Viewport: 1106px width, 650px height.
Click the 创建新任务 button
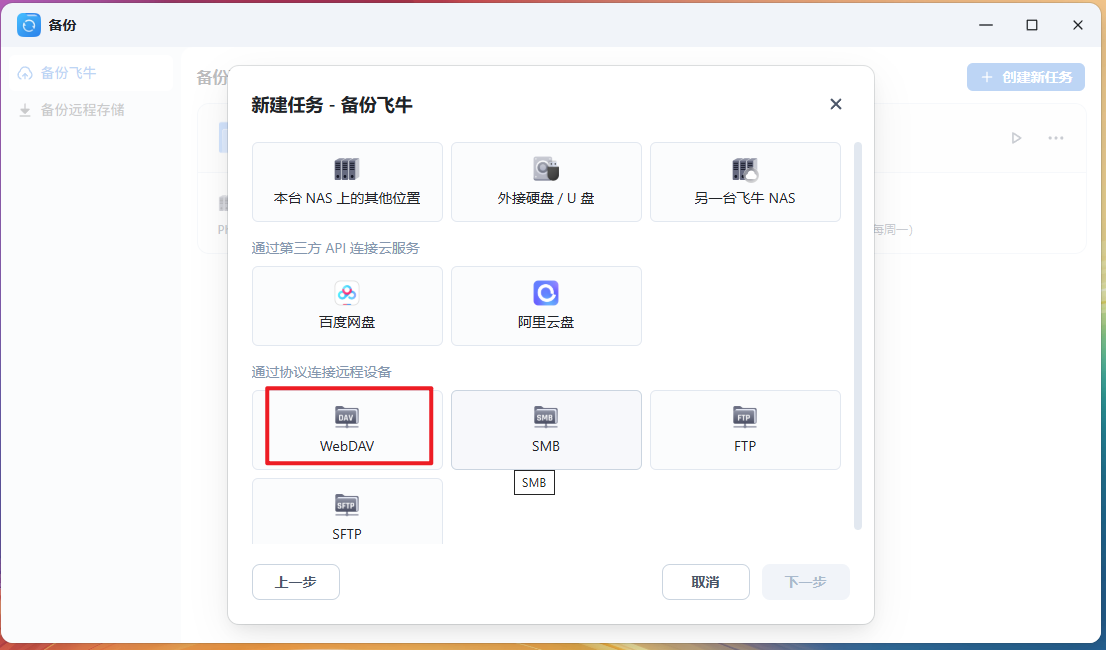tap(1025, 77)
